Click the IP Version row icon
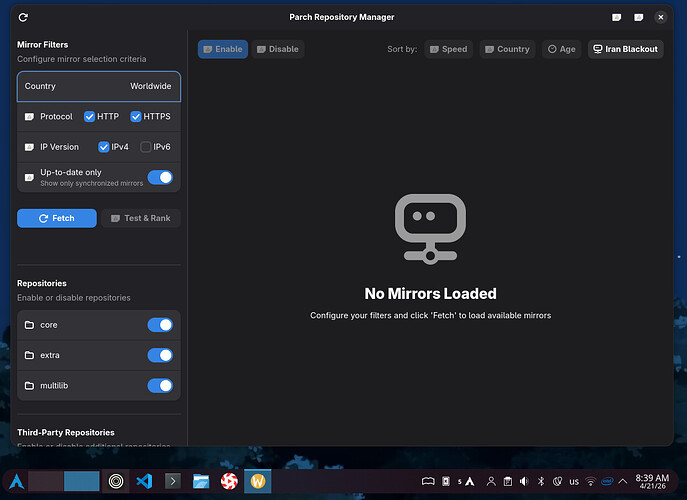The image size is (687, 500). tap(29, 147)
